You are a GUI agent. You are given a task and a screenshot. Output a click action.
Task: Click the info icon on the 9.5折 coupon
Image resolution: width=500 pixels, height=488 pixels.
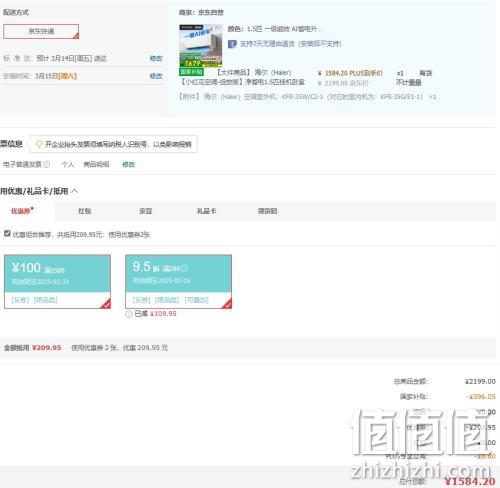[184, 268]
